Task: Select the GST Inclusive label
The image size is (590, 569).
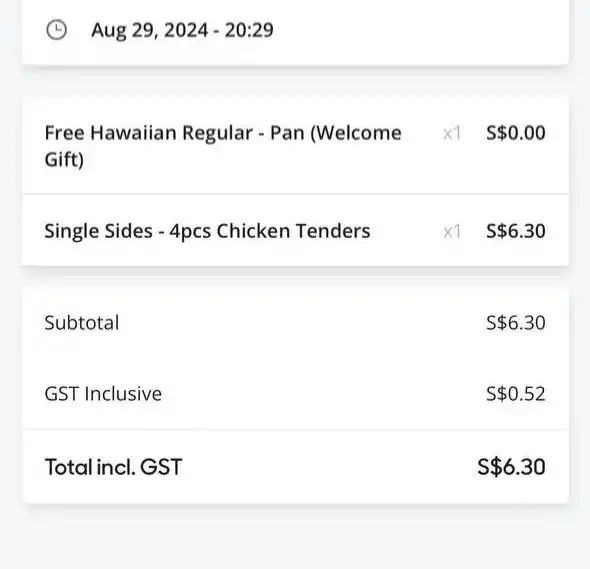Action: click(x=103, y=394)
